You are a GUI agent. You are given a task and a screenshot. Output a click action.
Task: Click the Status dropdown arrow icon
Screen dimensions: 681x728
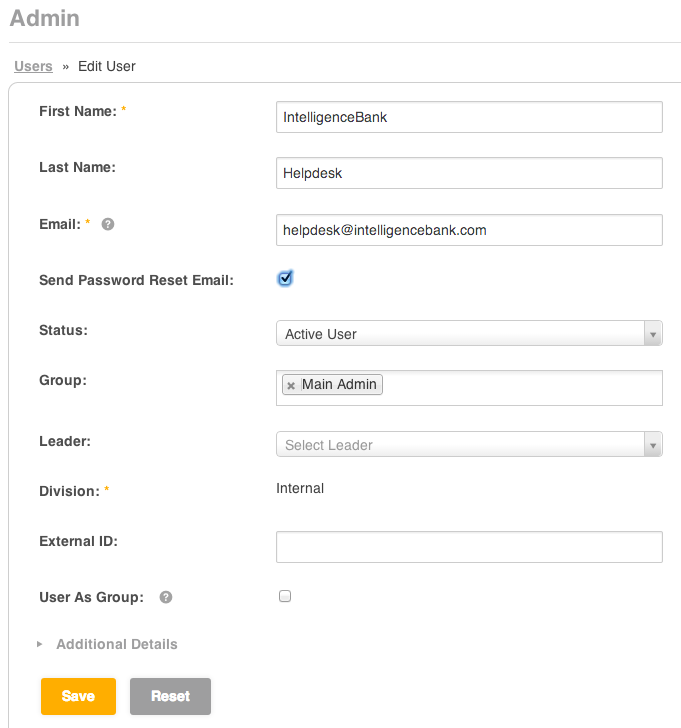653,334
